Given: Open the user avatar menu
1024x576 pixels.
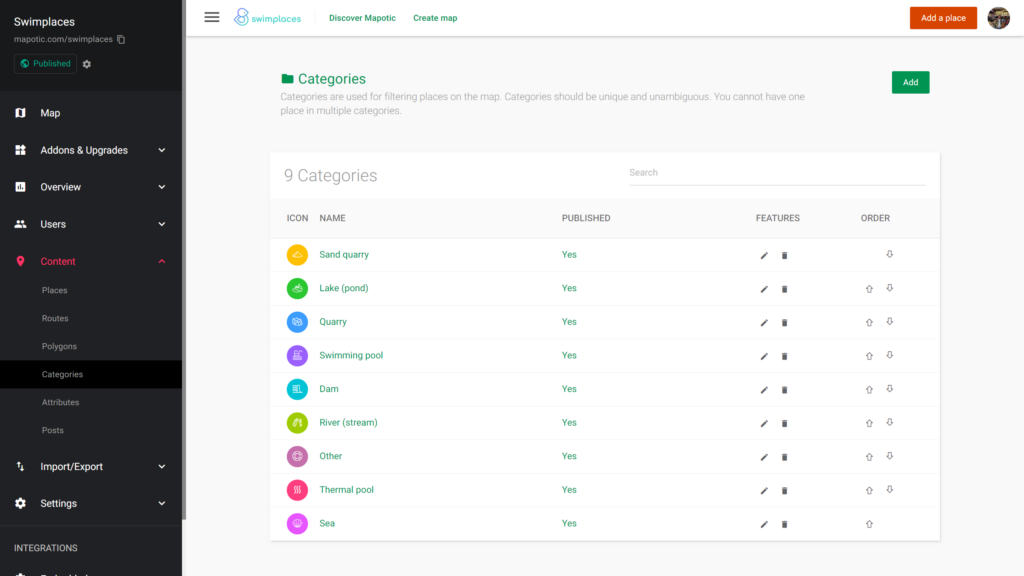Looking at the screenshot, I should pyautogui.click(x=999, y=18).
